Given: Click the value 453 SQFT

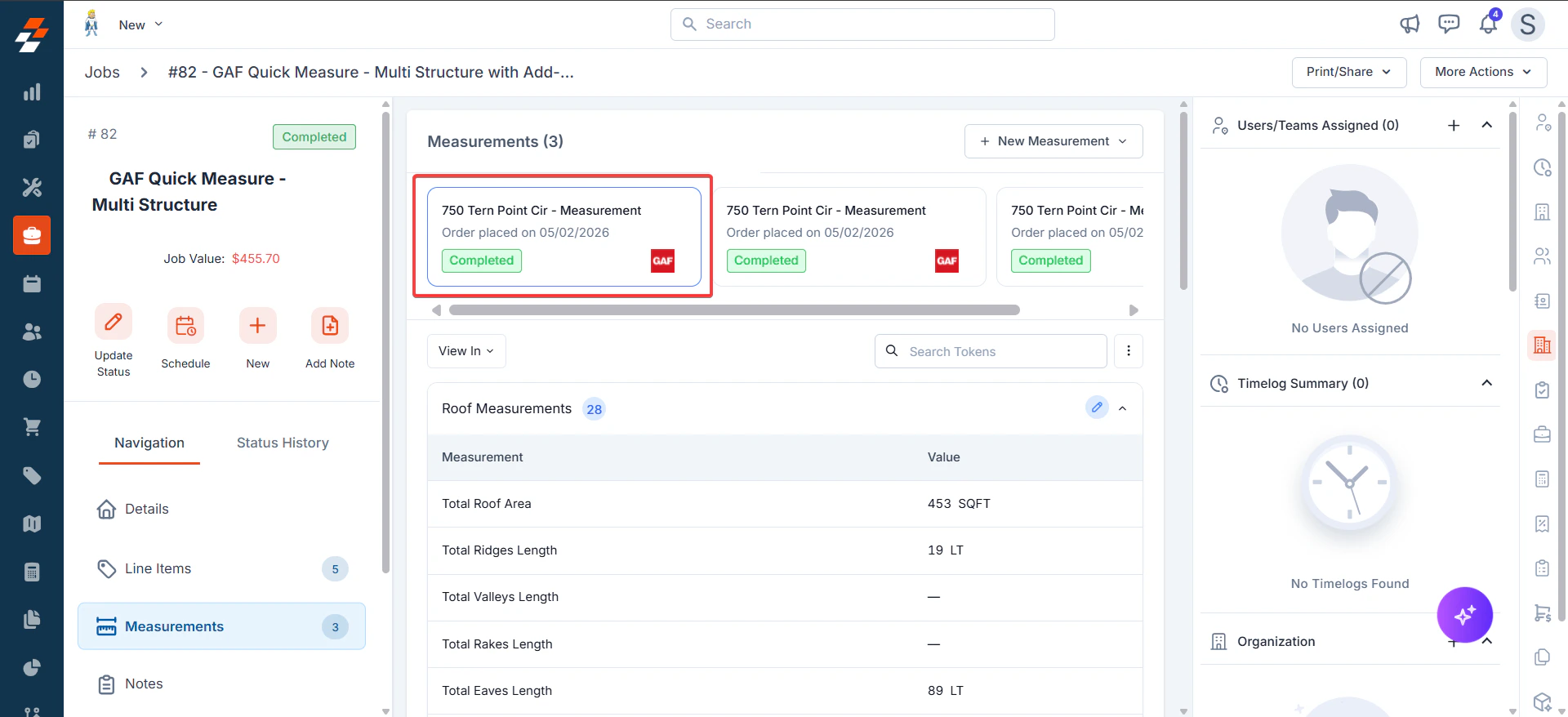Looking at the screenshot, I should pos(959,504).
